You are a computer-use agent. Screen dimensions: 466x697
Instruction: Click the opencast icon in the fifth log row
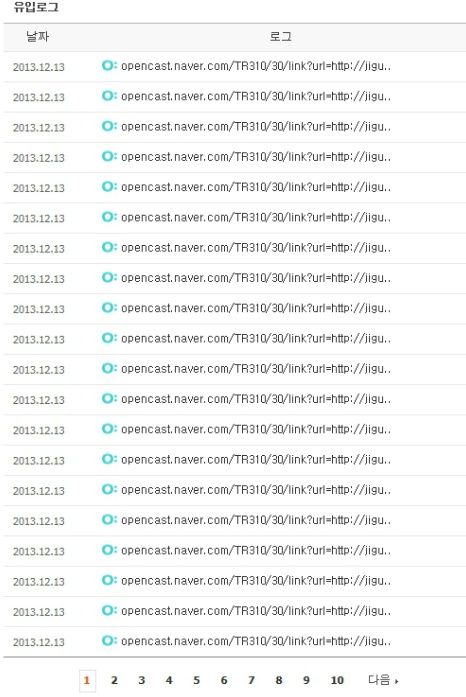click(x=109, y=186)
